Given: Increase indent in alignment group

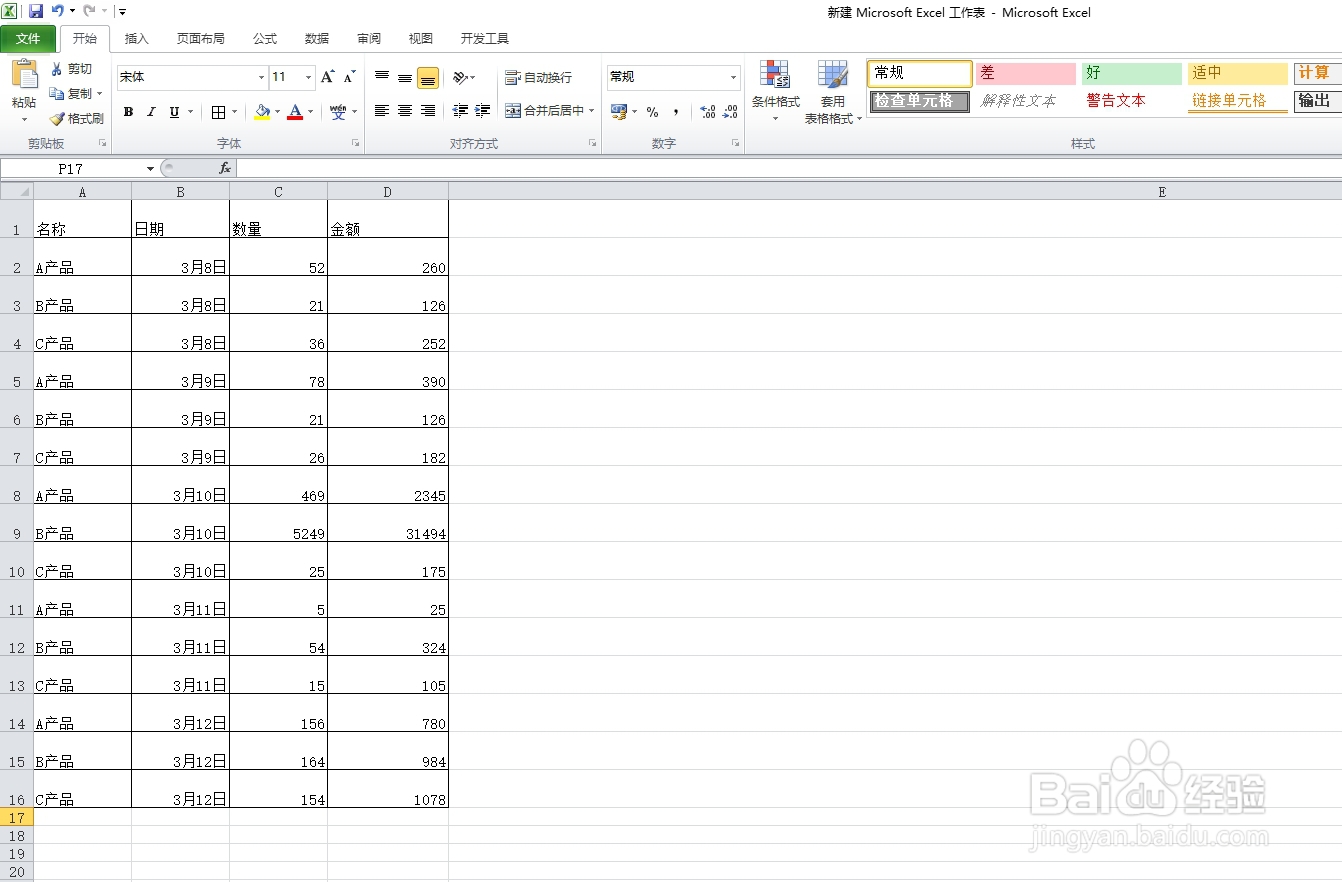Looking at the screenshot, I should point(482,111).
